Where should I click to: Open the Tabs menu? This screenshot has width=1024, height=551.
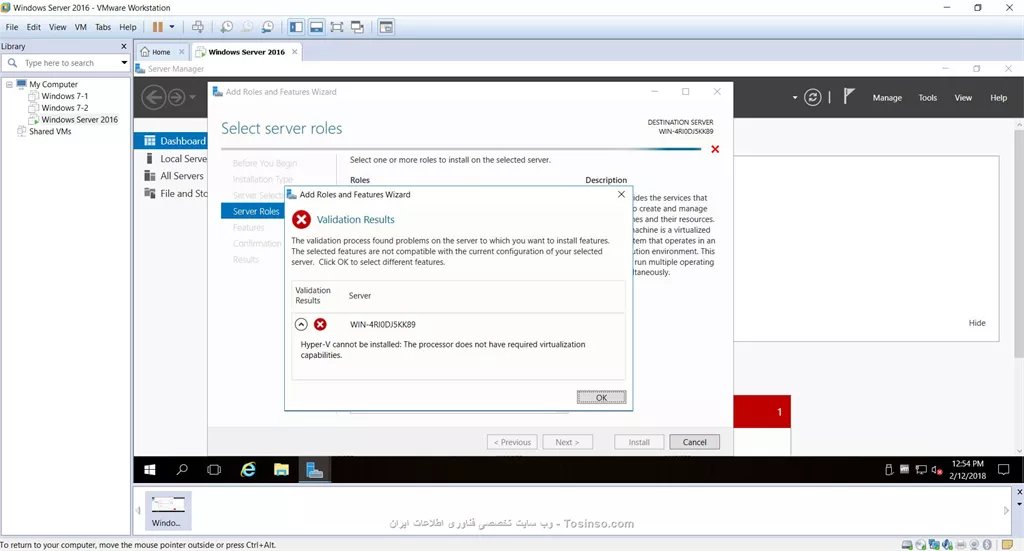pos(103,27)
